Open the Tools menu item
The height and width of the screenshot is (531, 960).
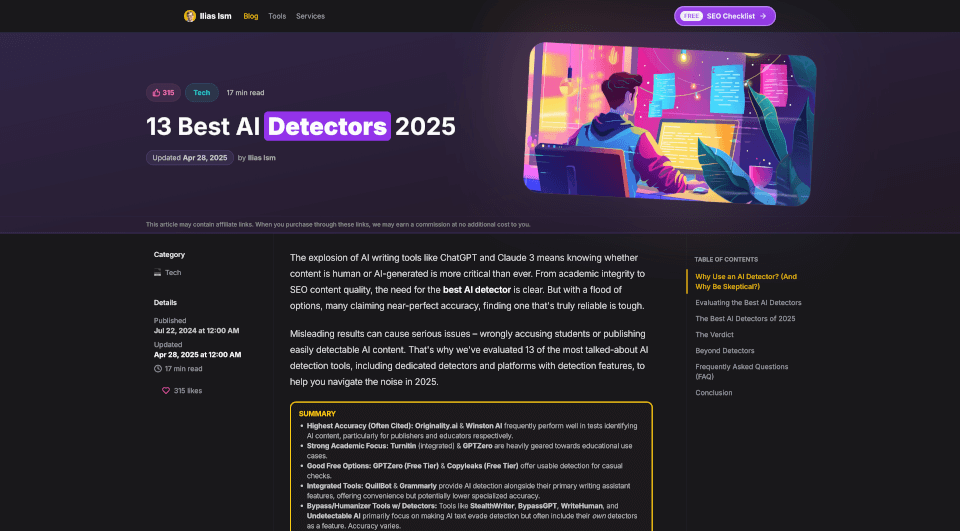click(277, 17)
